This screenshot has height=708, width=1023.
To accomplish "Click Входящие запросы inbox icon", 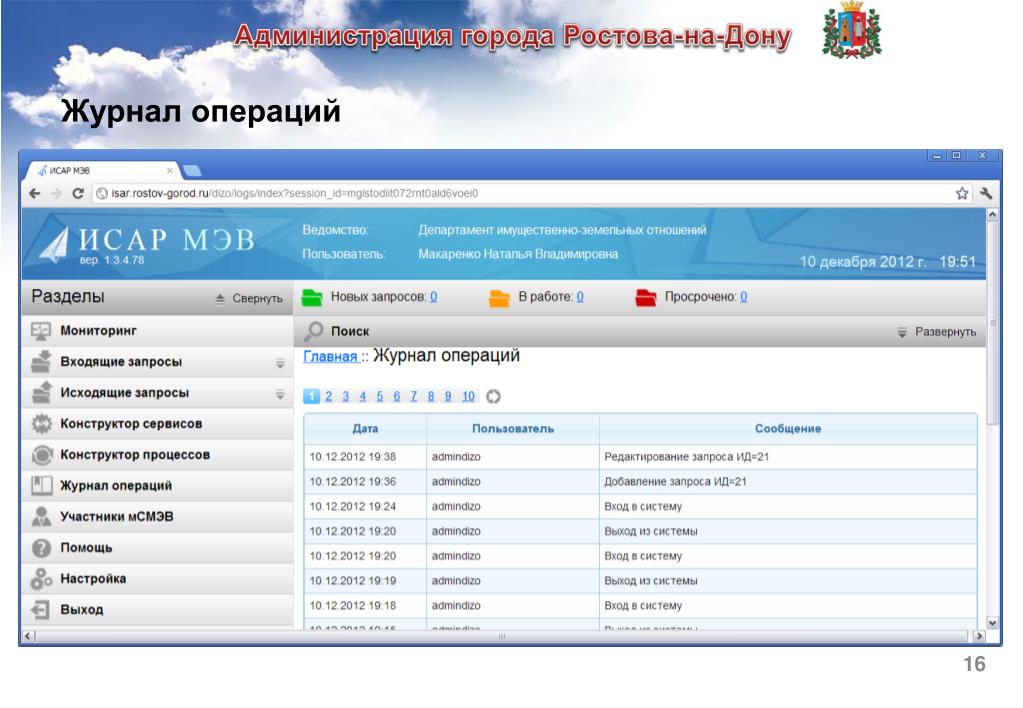I will (x=42, y=362).
